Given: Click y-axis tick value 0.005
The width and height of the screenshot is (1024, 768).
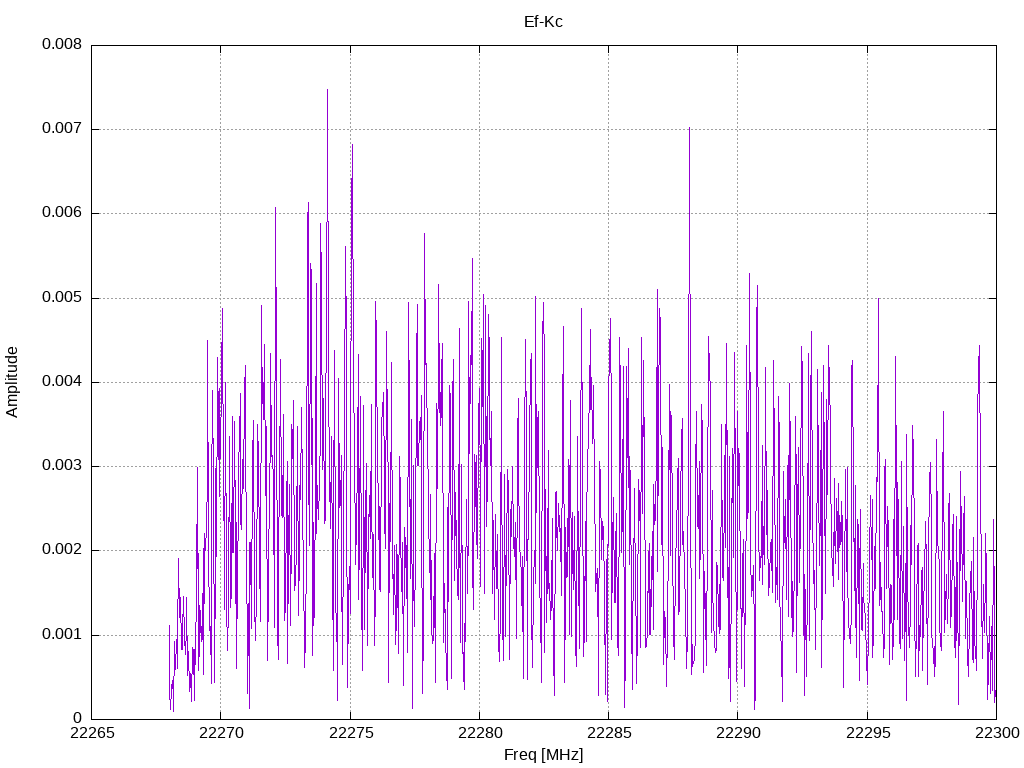Looking at the screenshot, I should (x=62, y=298).
